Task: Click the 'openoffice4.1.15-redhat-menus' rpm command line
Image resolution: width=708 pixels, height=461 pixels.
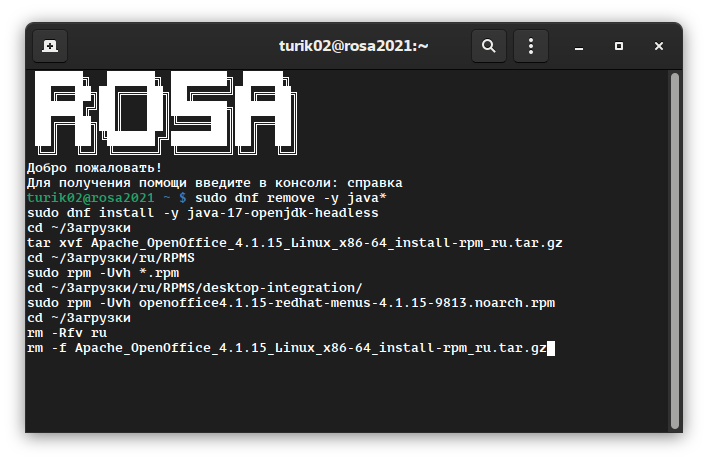Action: pos(291,303)
